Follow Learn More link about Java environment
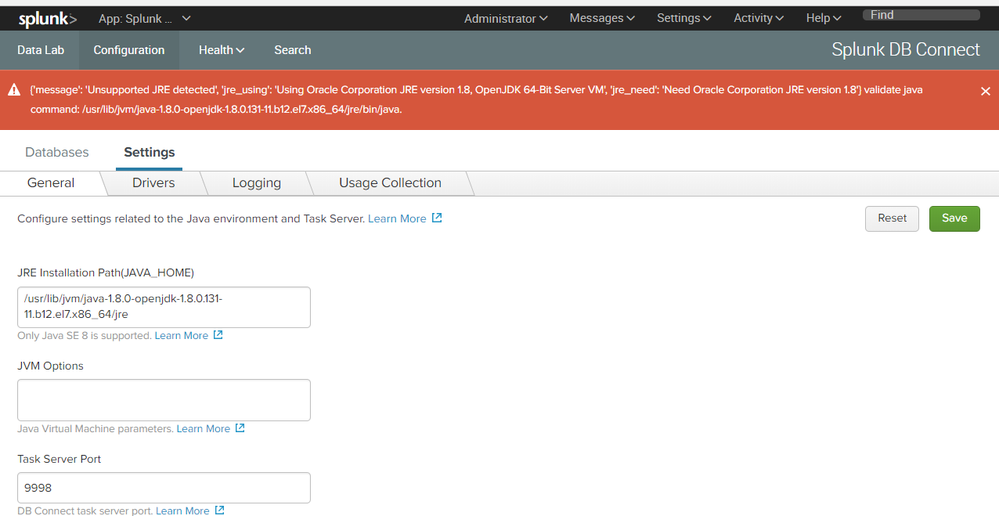 [x=397, y=219]
